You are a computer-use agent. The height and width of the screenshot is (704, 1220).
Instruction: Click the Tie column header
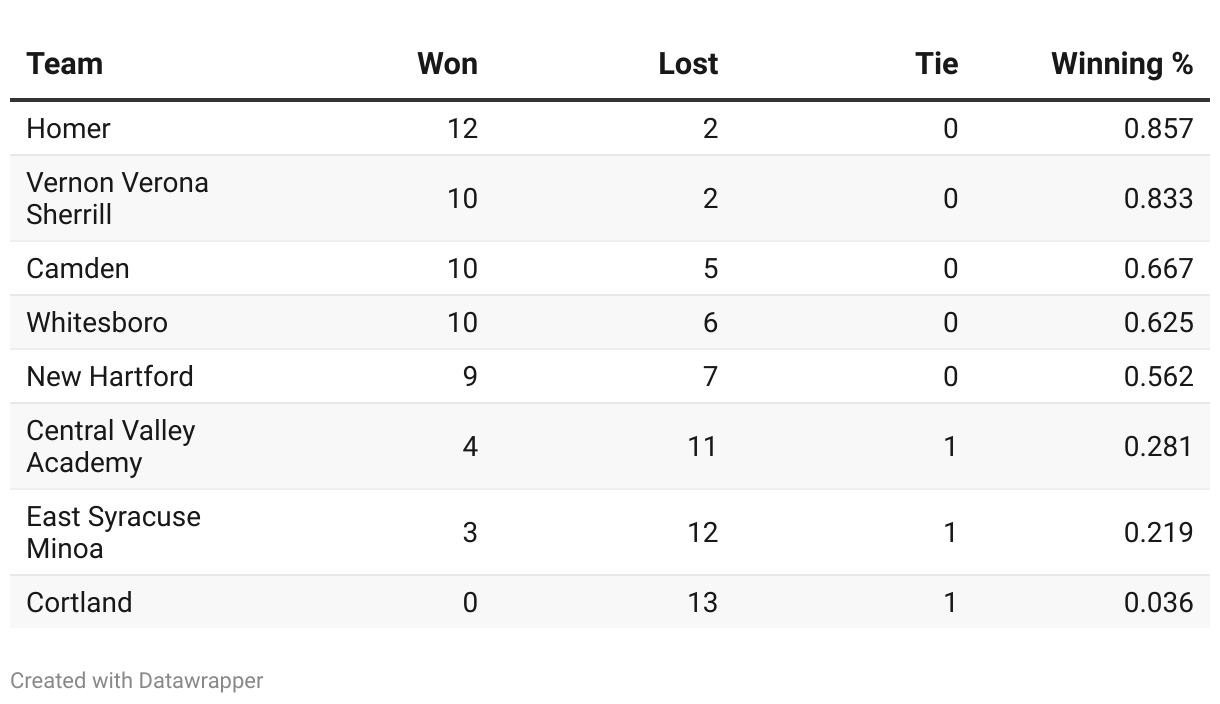936,64
